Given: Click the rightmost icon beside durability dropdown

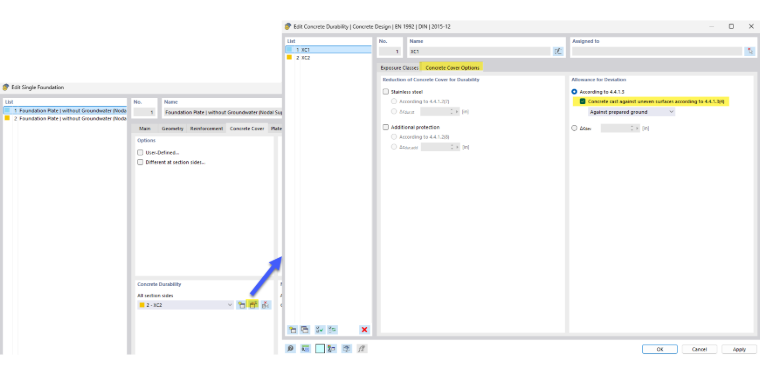Looking at the screenshot, I should pyautogui.click(x=266, y=305).
